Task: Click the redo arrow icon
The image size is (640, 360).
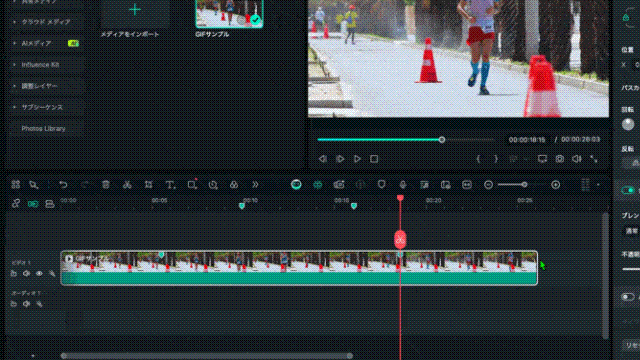Action: 84,184
